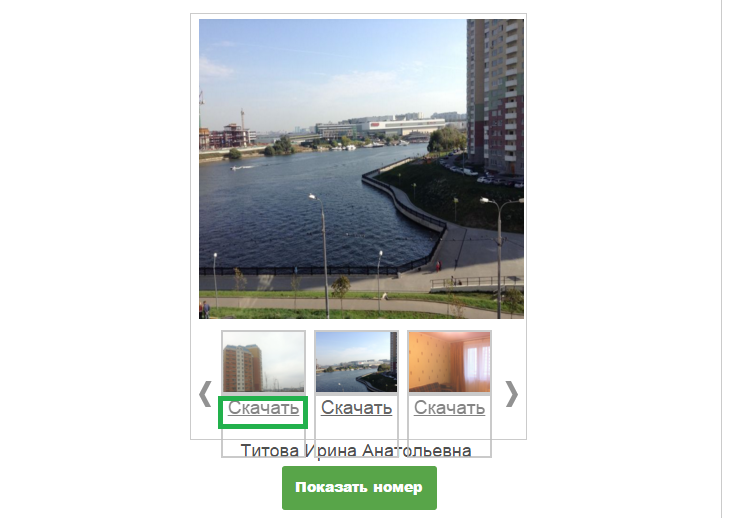730x518 pixels.
Task: View the middle gallery thumbnail
Action: (x=357, y=362)
